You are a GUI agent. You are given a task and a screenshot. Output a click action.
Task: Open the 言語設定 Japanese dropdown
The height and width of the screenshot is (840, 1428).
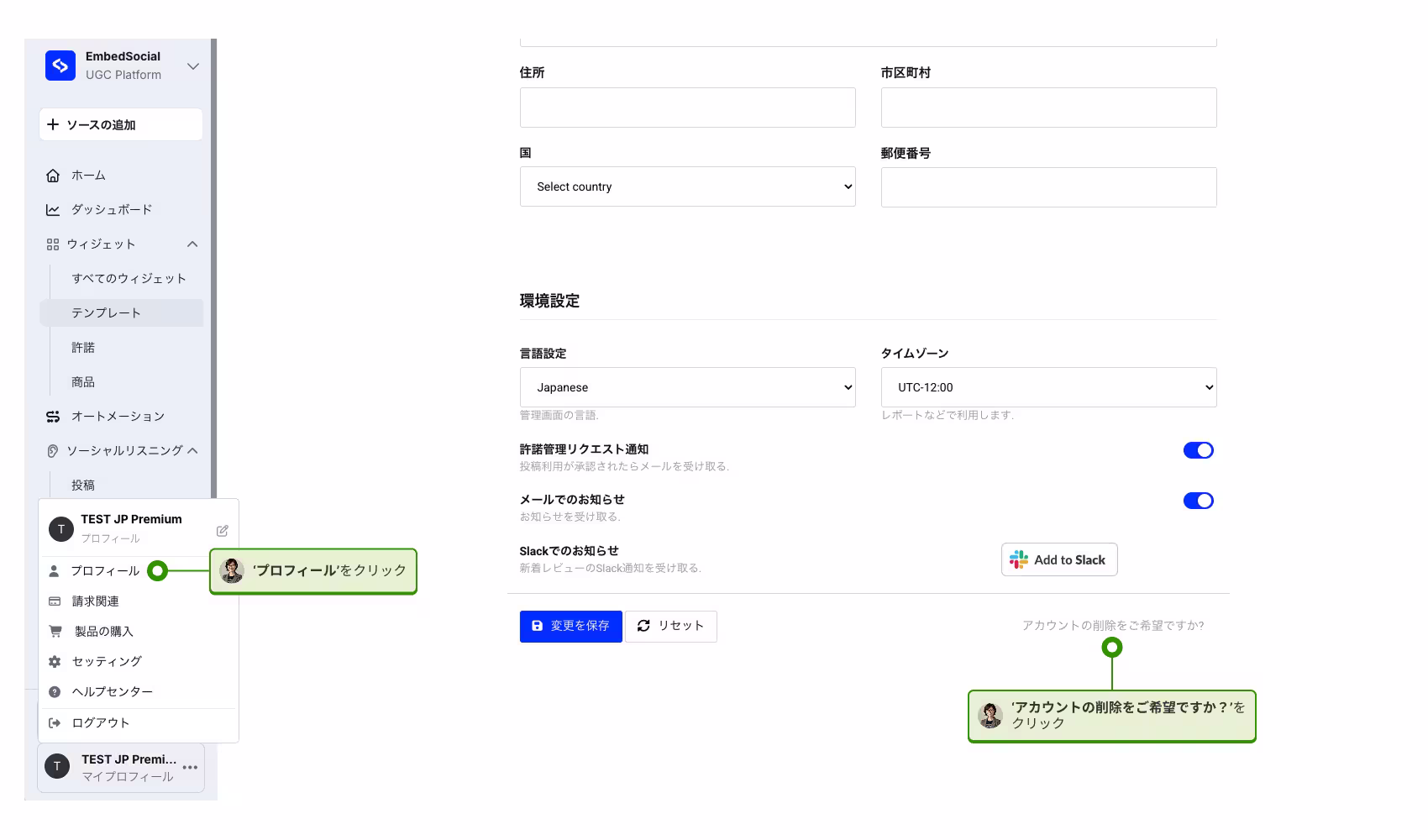pos(688,387)
